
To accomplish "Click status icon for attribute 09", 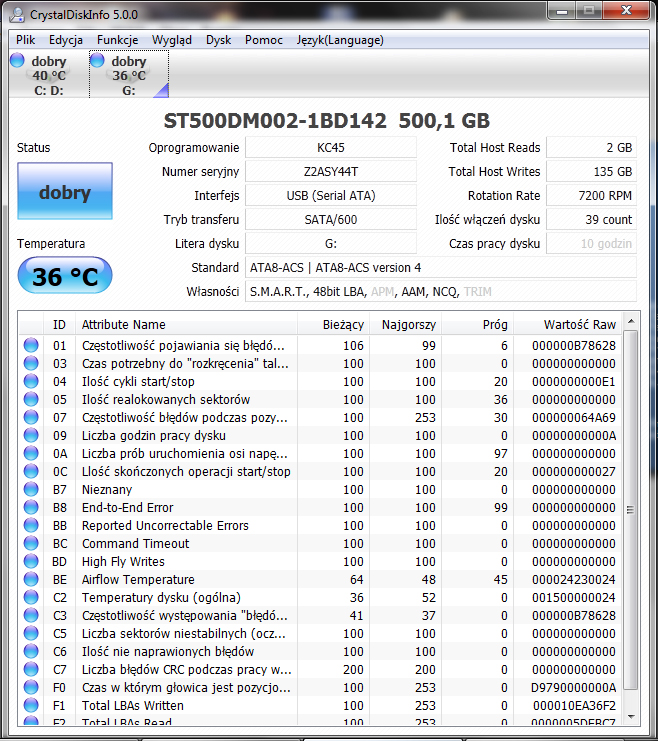I will [x=31, y=435].
